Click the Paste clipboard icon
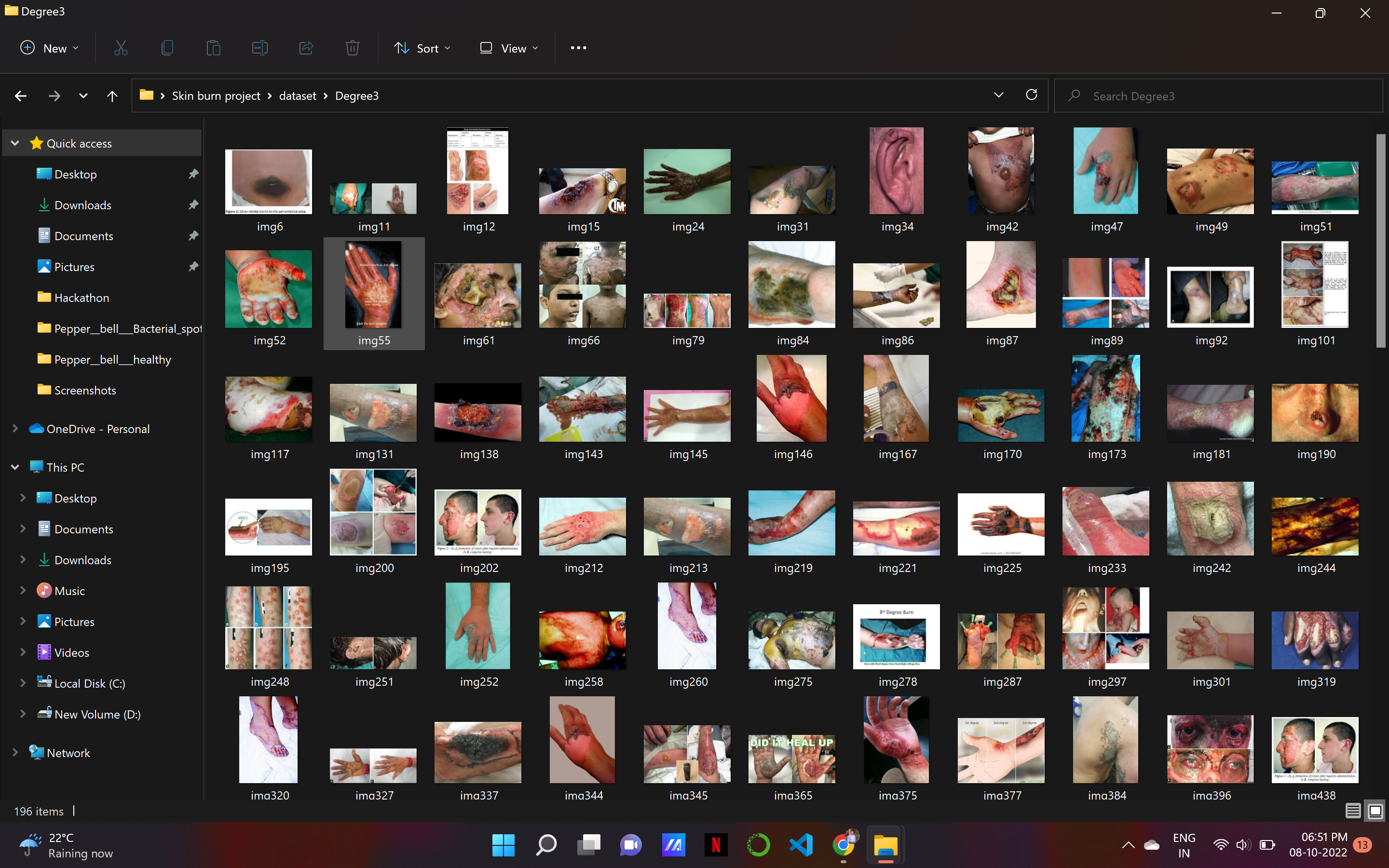 tap(214, 48)
